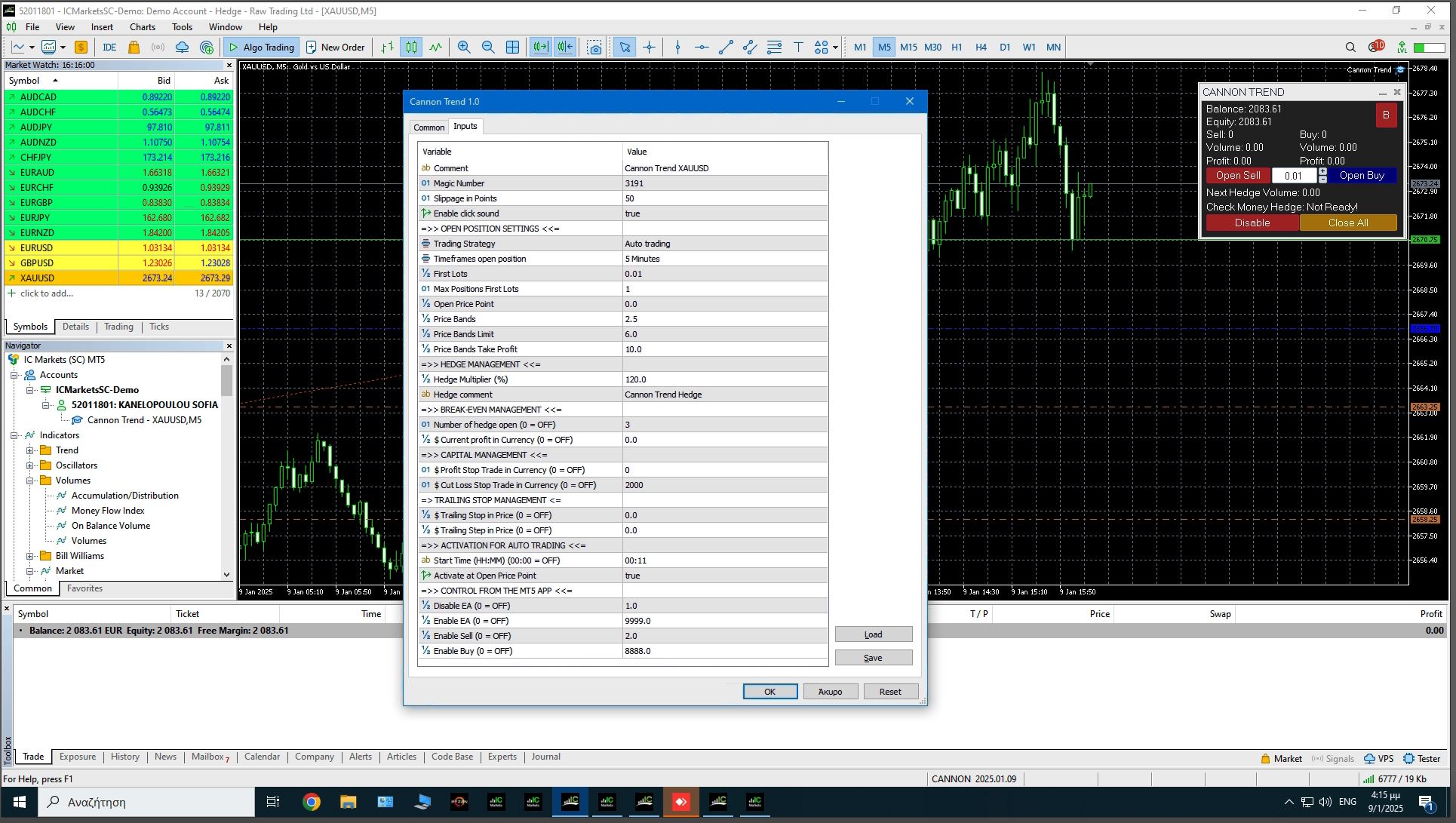Click the chart screenshot camera icon
The height and width of the screenshot is (823, 1456).
point(594,47)
